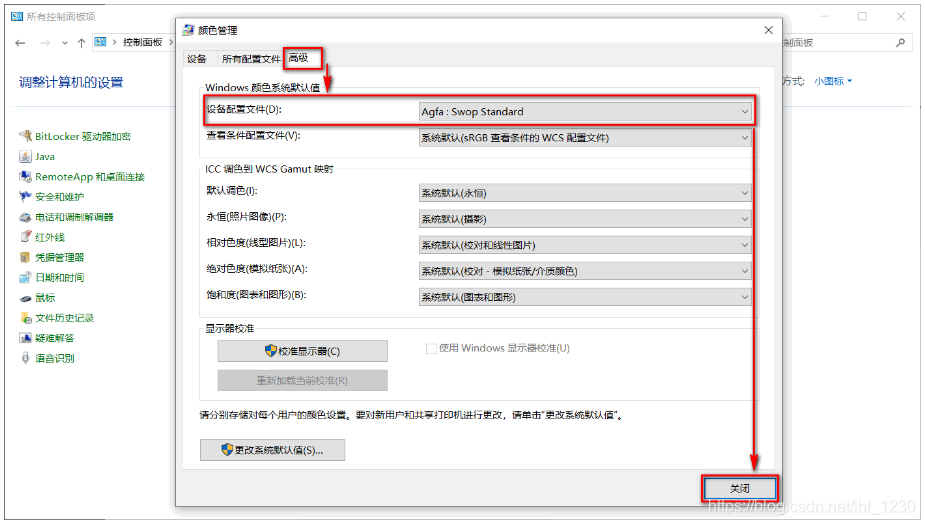Click the 电话和调制解调器 icon

click(25, 217)
